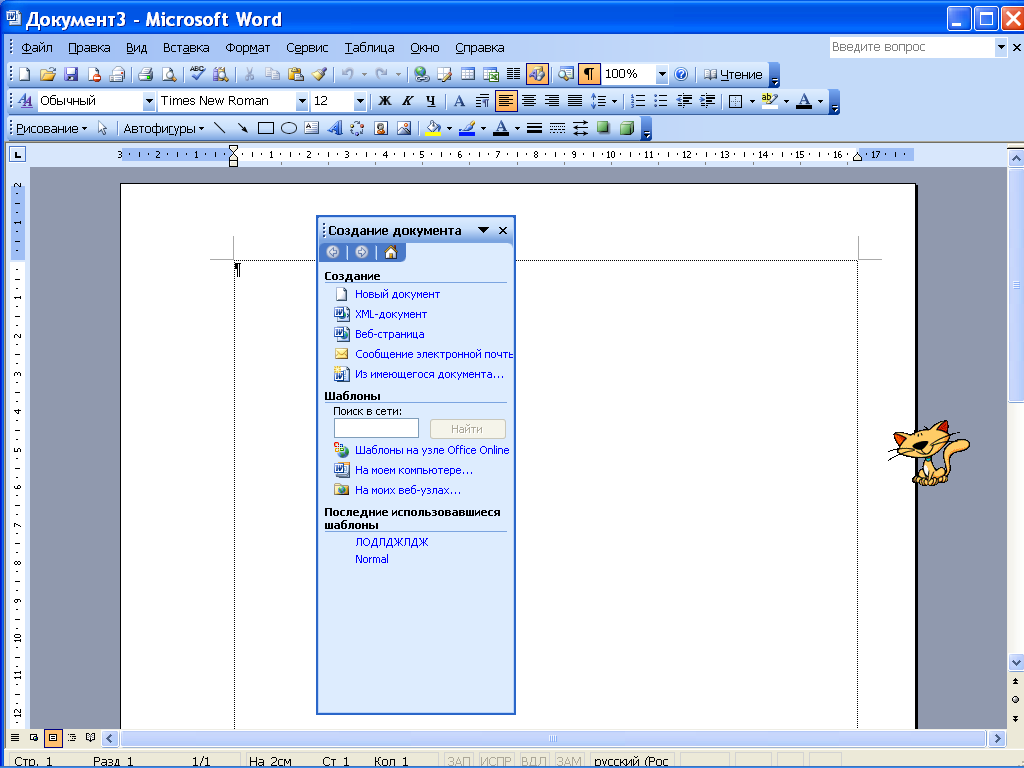Click the Поиск в сети search field
1024x768 pixels.
coord(376,428)
